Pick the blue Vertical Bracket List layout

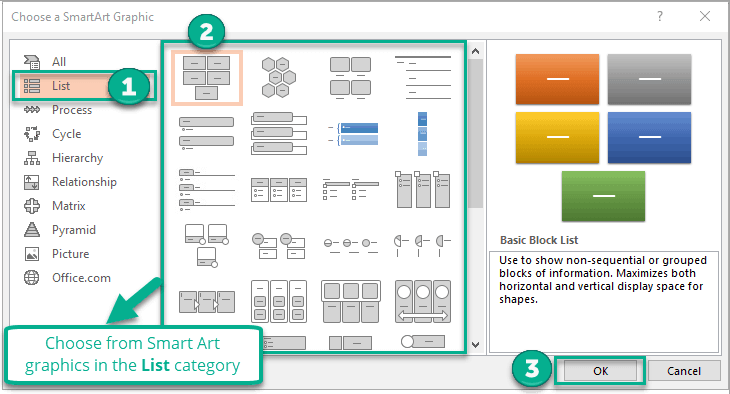point(353,134)
